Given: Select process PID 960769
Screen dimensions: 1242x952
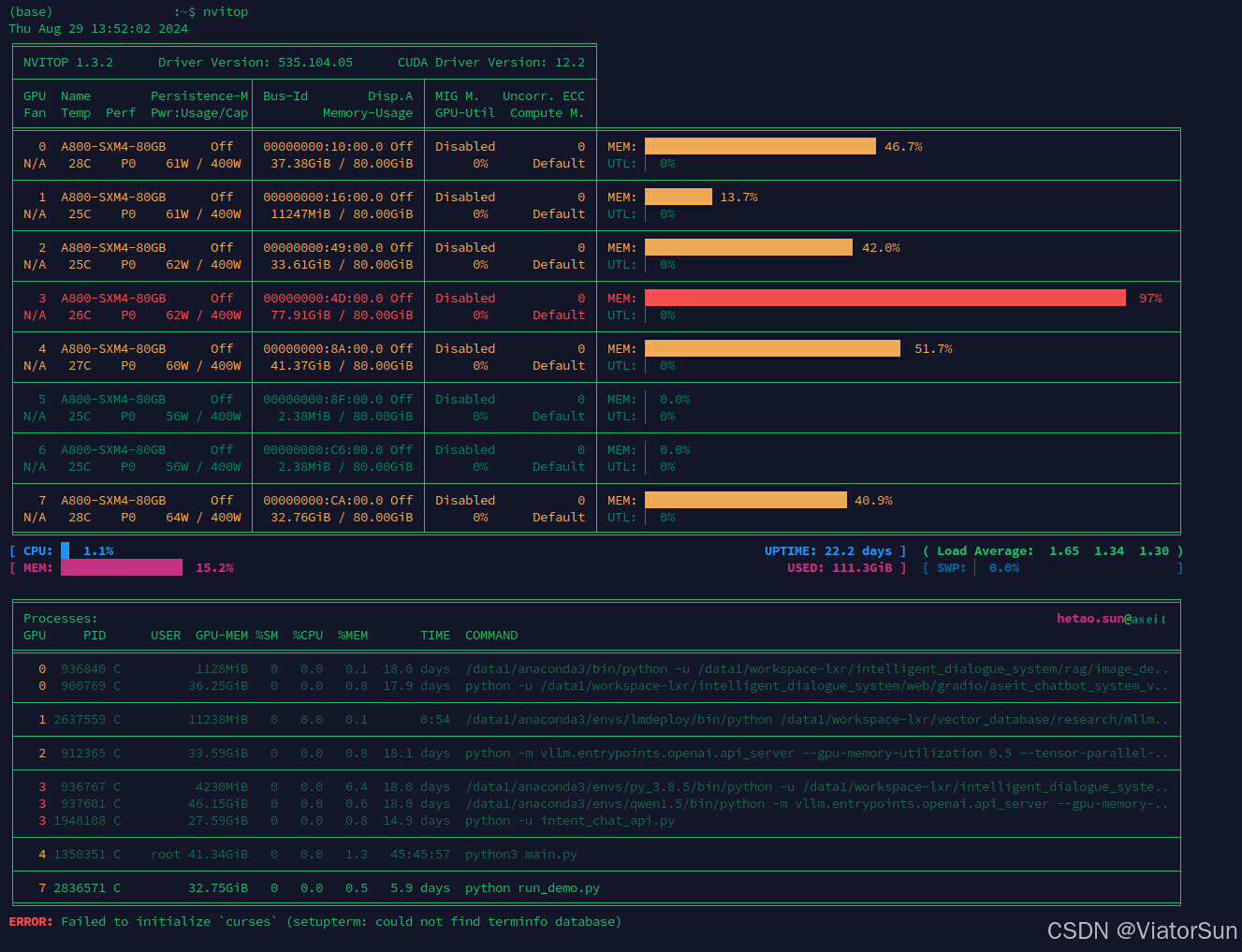Looking at the screenshot, I should (x=83, y=686).
